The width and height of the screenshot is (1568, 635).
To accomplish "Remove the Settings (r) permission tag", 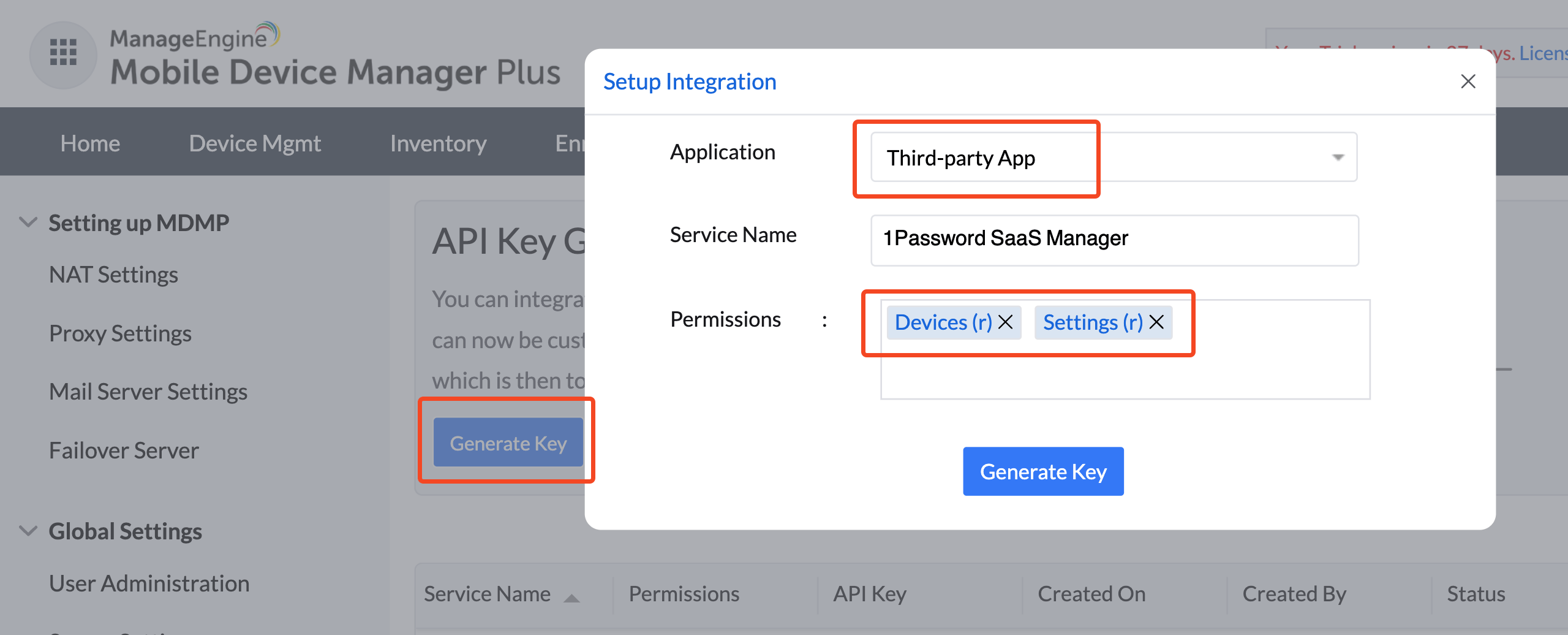I will coord(1156,322).
